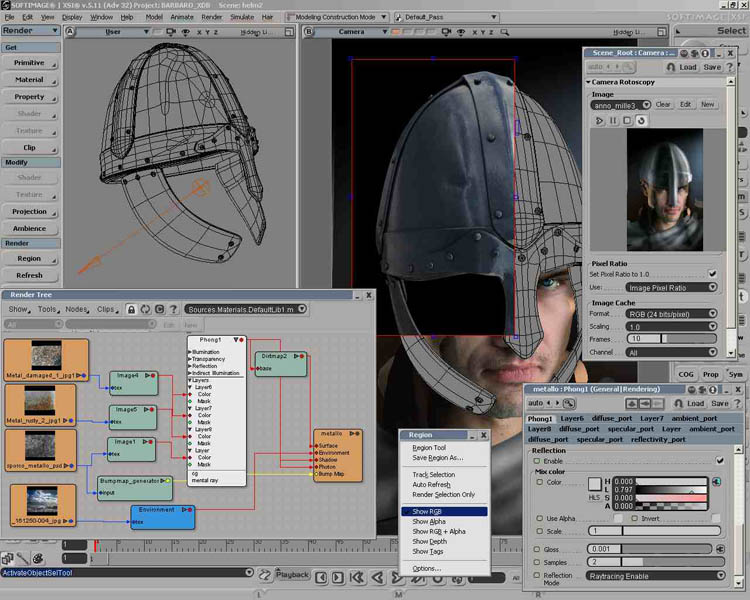Screen dimensions: 750x600
Task: Click the help question mark in Render Tree
Action: click(174, 310)
